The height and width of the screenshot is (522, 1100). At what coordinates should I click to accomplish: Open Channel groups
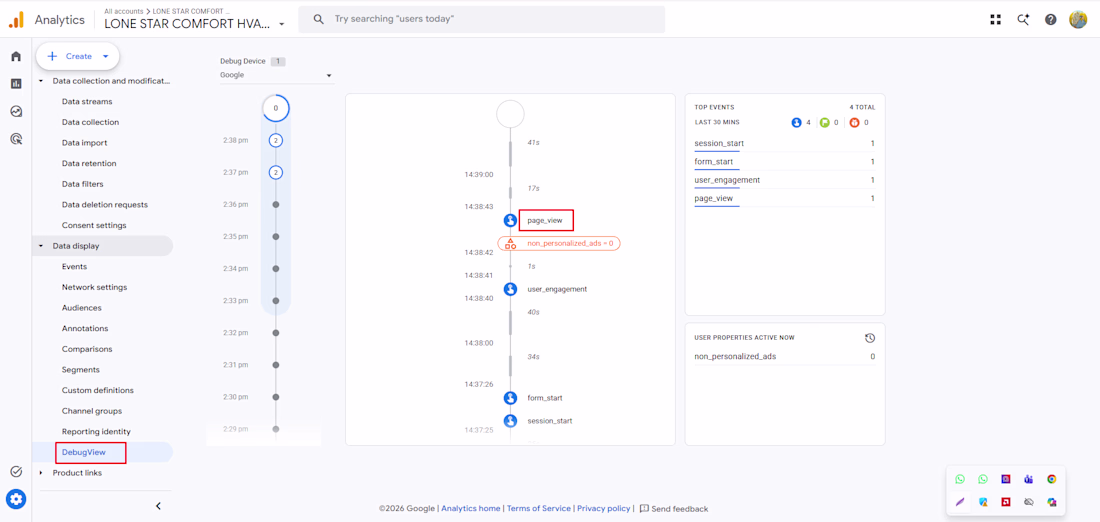92,411
